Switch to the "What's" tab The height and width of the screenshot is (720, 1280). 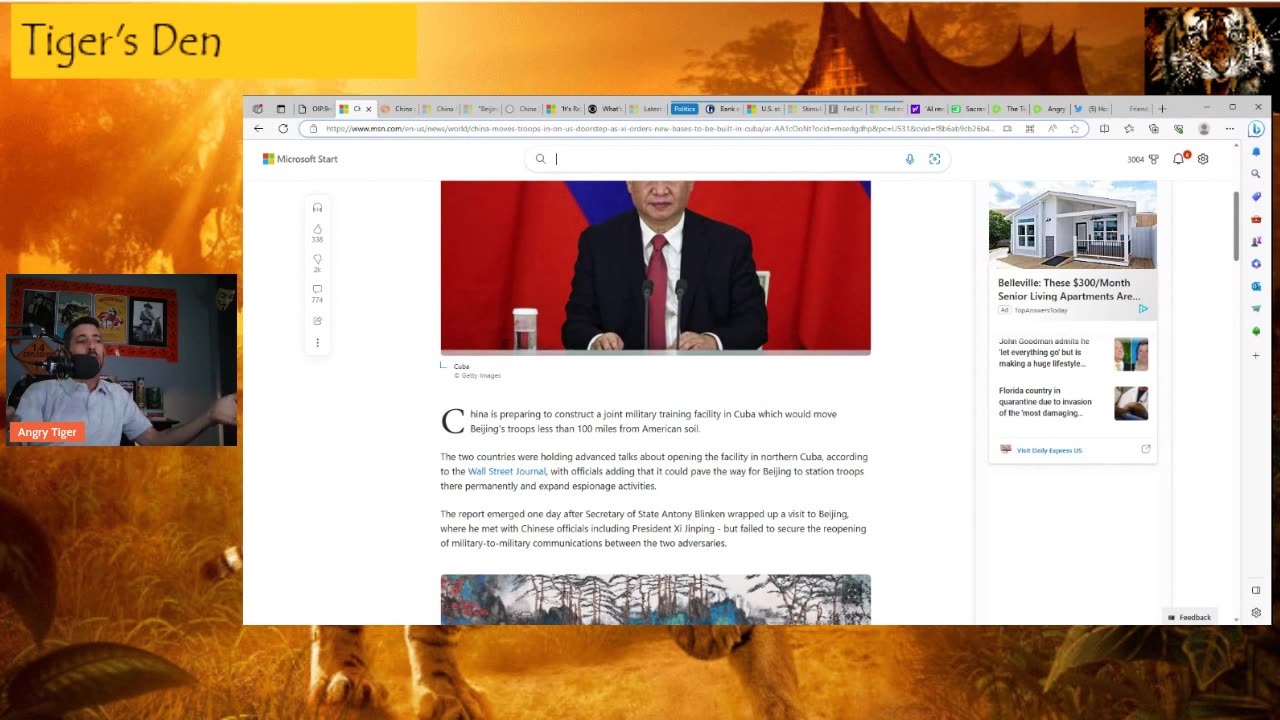606,109
